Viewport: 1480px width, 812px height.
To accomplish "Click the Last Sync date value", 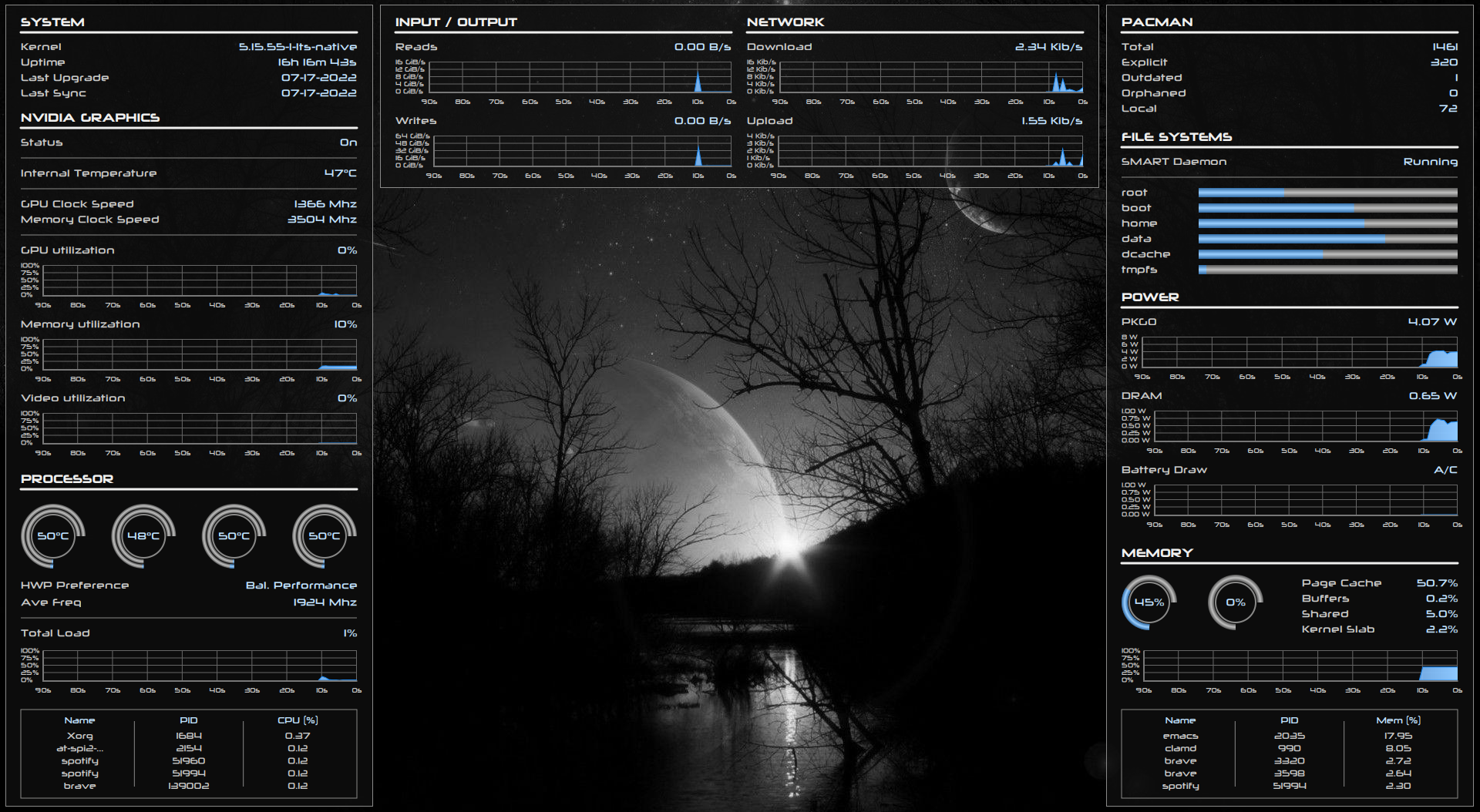I will click(319, 93).
